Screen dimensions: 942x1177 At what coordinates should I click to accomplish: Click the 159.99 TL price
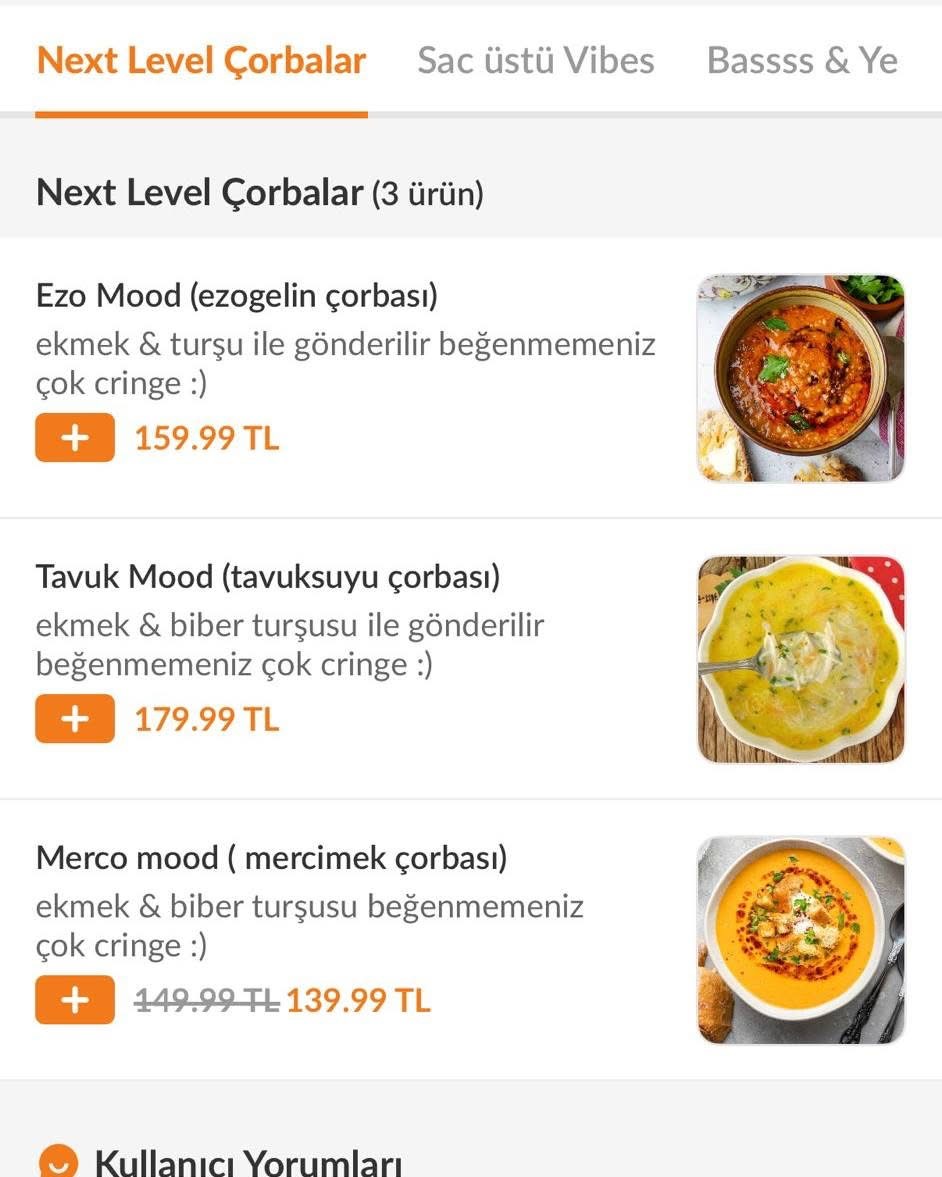point(207,439)
